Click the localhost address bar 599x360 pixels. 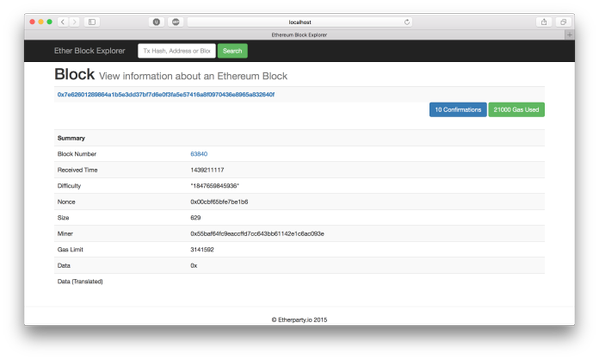(300, 22)
